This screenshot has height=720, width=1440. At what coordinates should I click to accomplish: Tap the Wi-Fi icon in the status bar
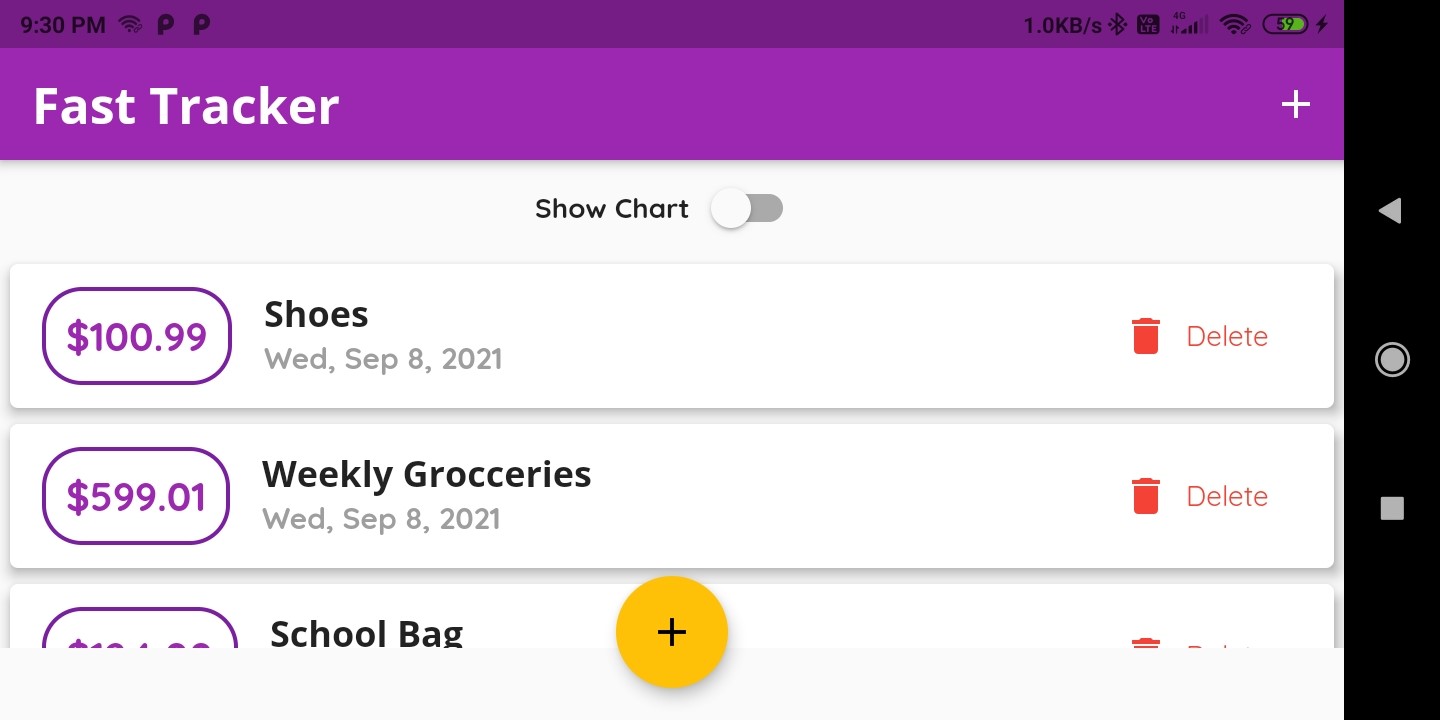1237,24
